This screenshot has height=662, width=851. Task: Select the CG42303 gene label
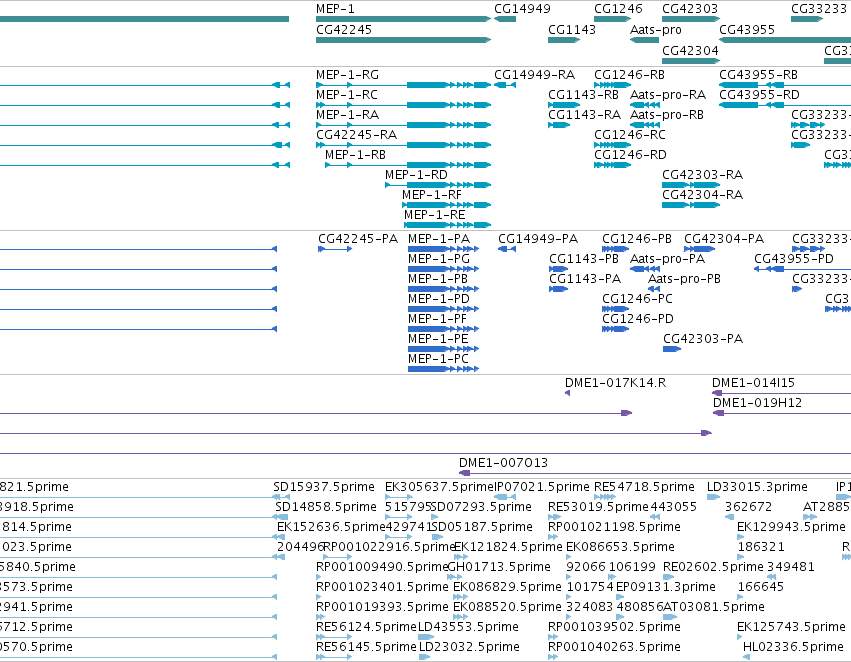click(x=690, y=9)
